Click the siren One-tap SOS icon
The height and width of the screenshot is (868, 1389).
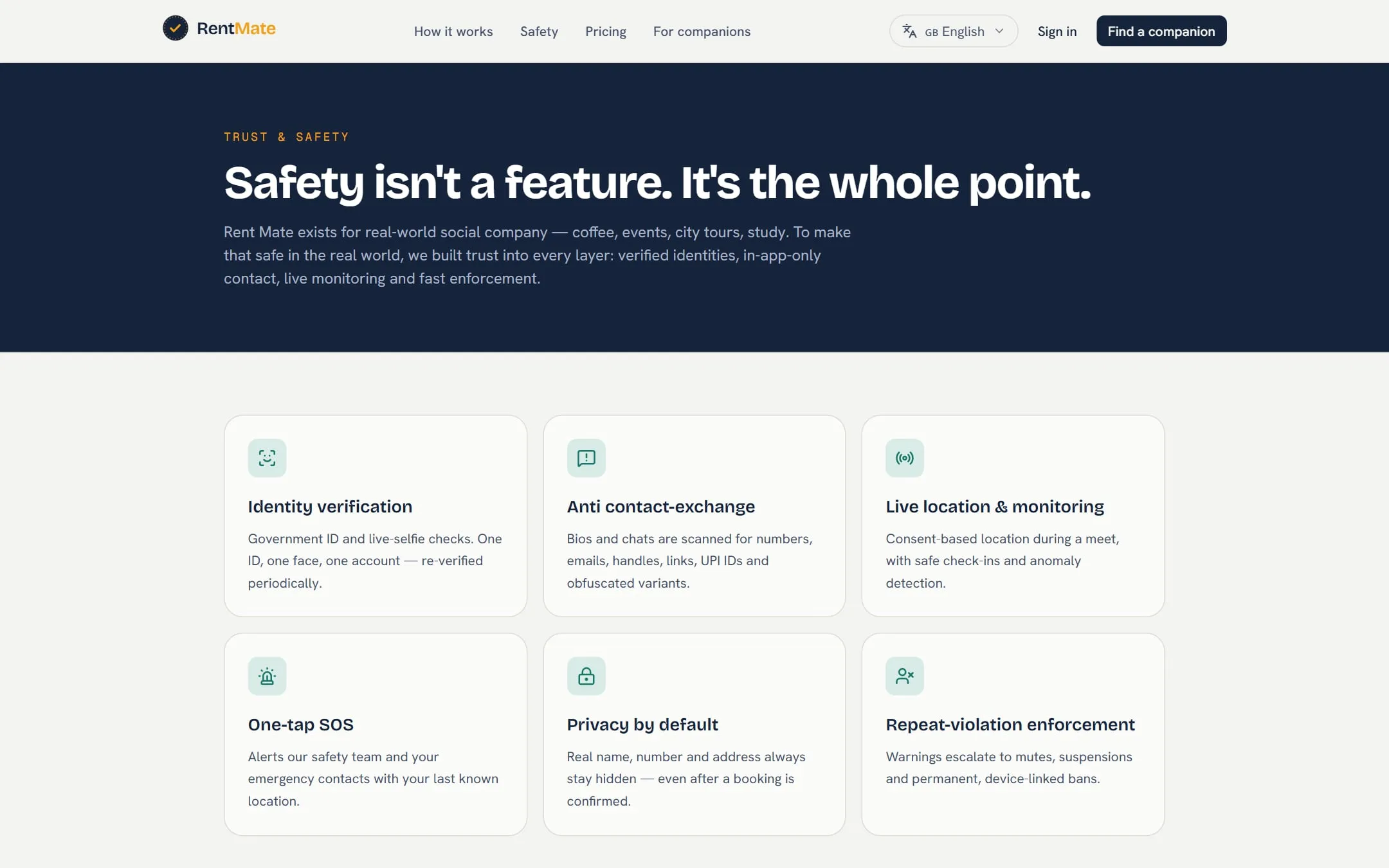click(x=267, y=676)
